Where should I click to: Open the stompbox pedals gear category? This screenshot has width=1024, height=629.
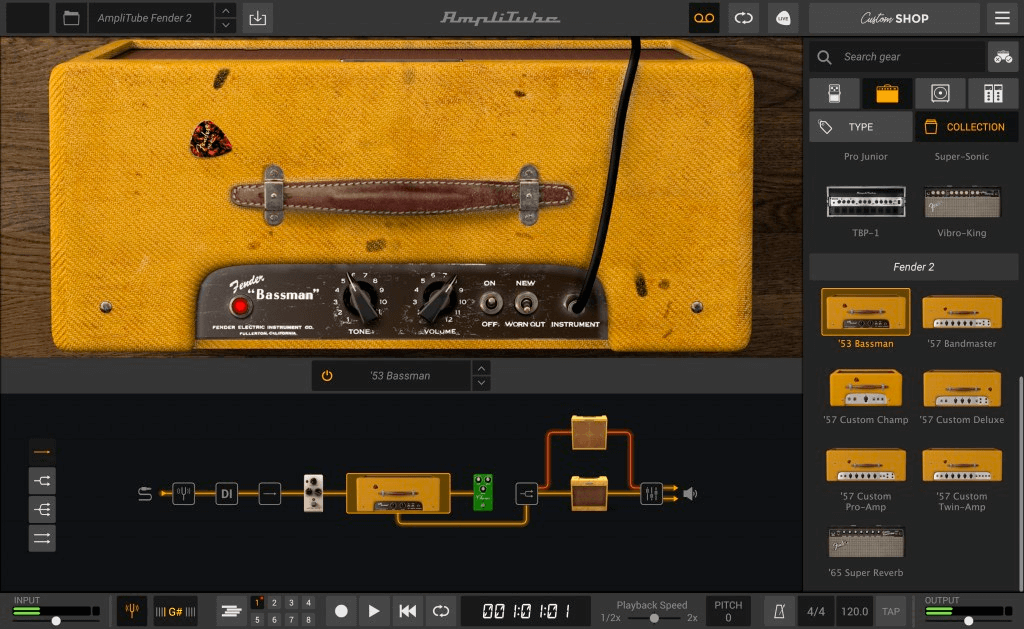click(834, 93)
